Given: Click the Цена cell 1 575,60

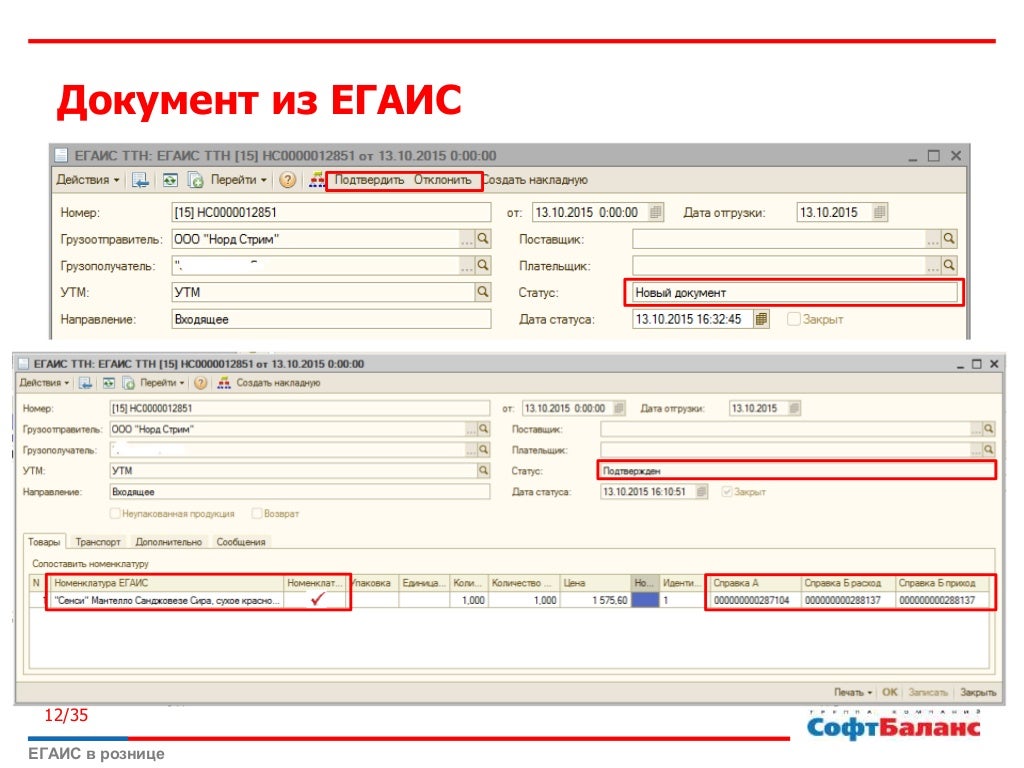Looking at the screenshot, I should [595, 600].
